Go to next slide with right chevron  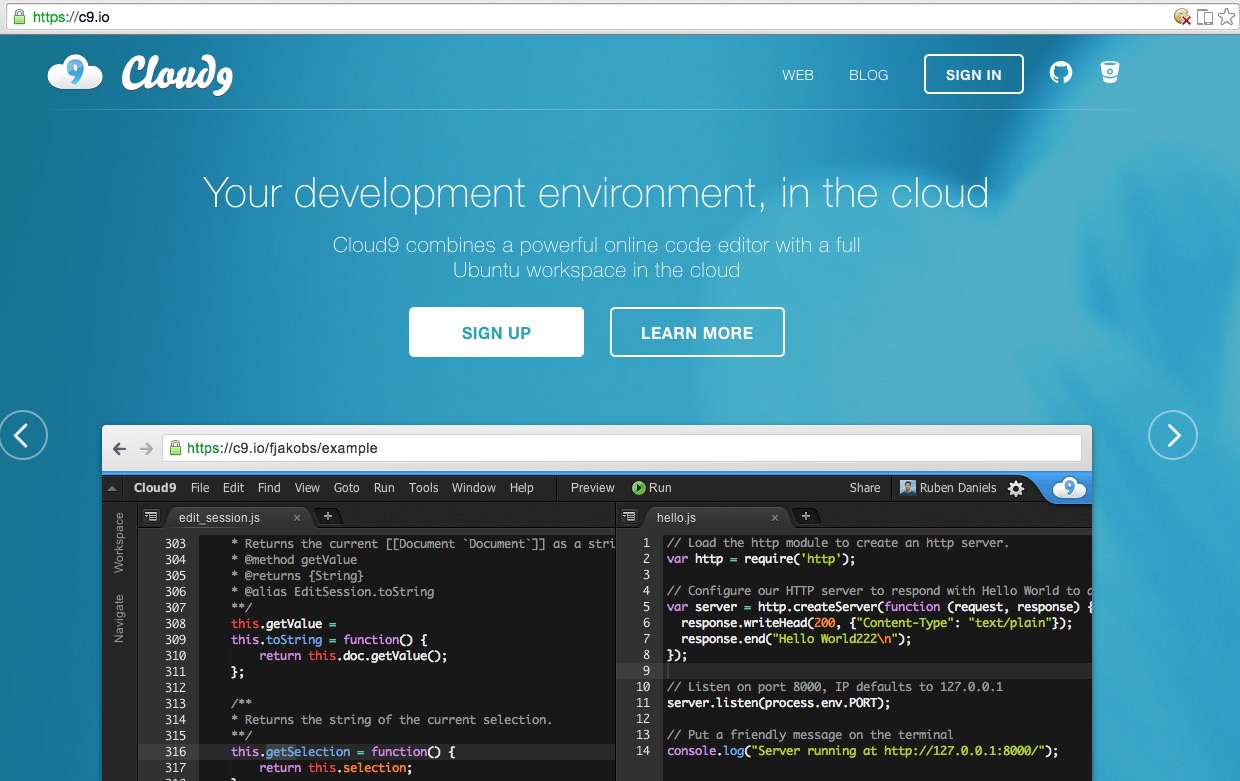pos(1173,435)
